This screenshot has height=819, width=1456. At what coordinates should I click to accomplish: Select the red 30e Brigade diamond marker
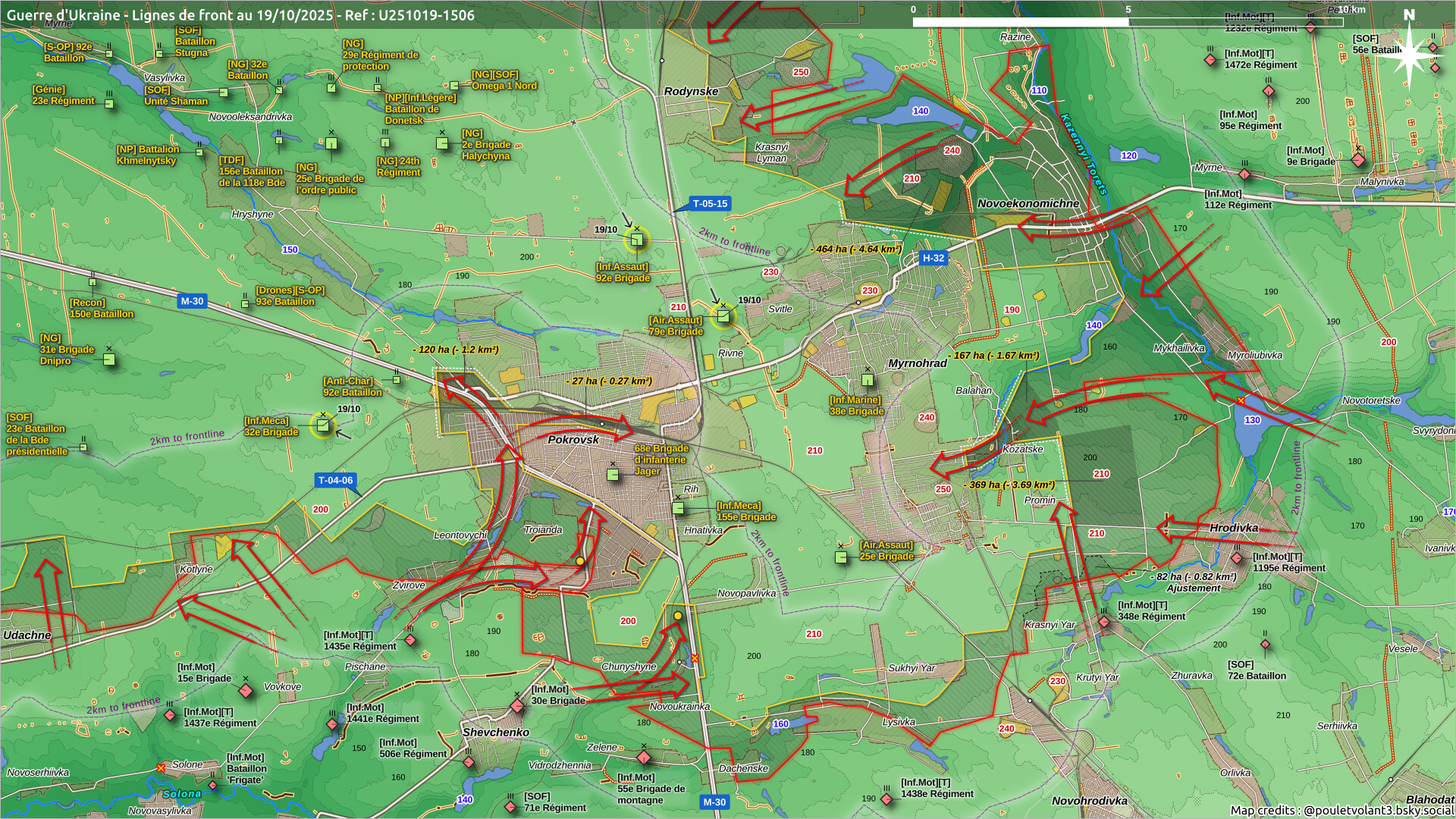[517, 706]
